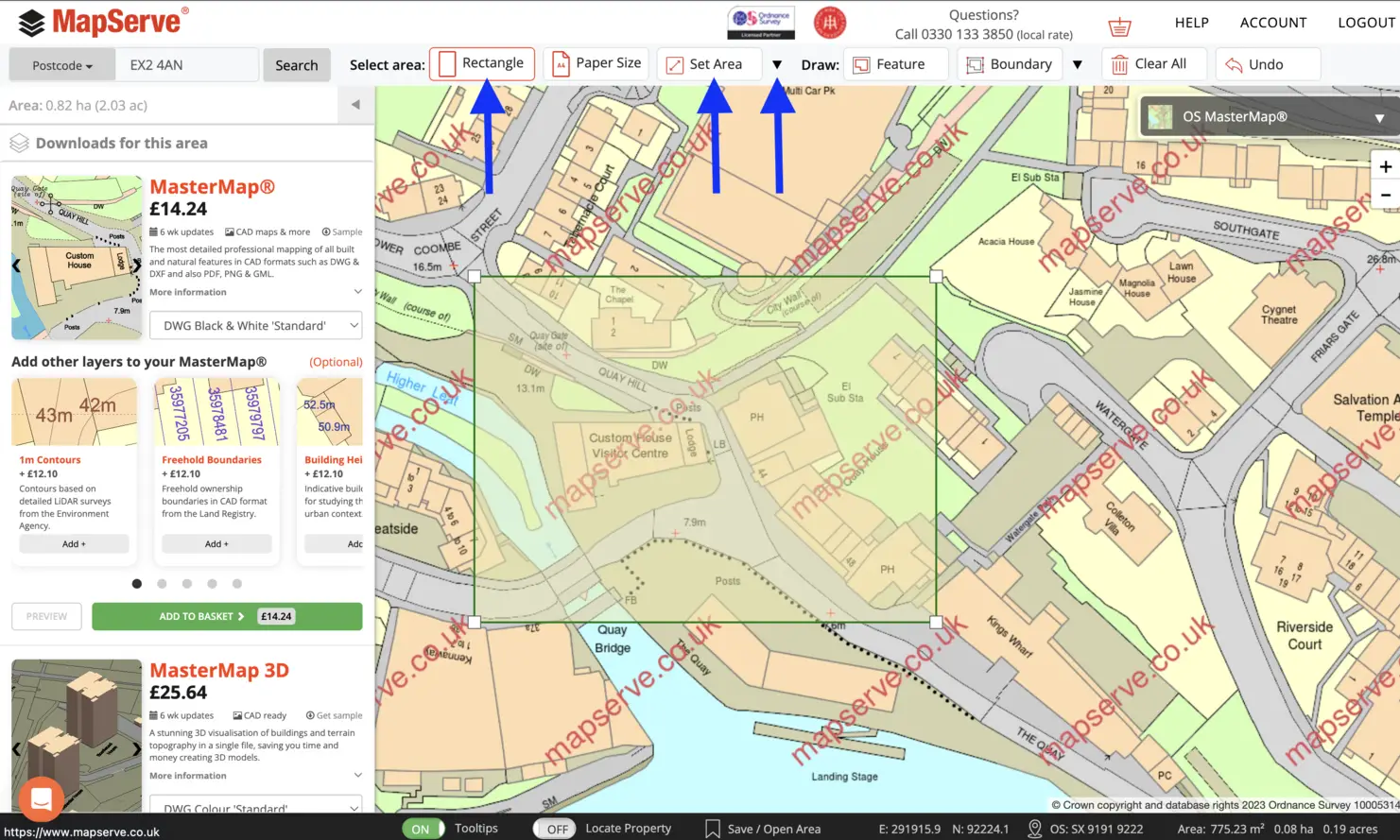Click the MasterMap map preview thumbnail
Screen dimensions: 1400x840
pyautogui.click(x=77, y=257)
